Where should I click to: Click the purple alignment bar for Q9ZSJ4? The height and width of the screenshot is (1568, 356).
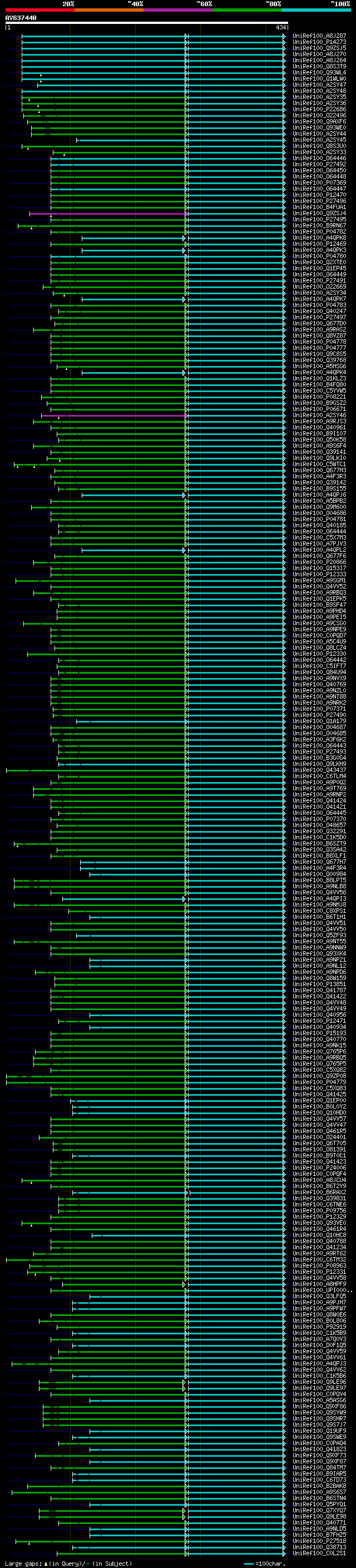[108, 214]
